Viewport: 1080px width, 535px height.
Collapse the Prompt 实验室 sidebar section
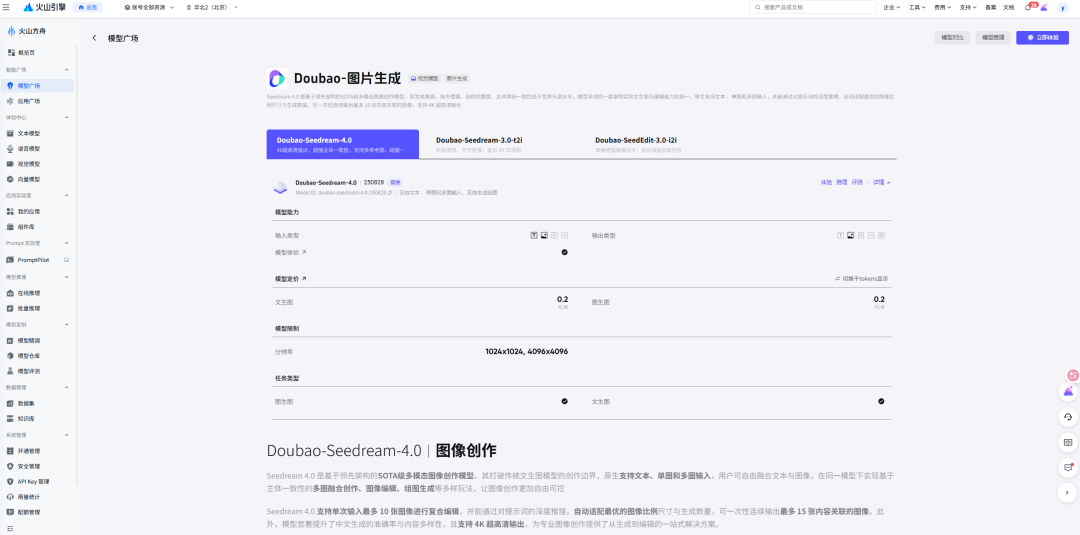[x=67, y=243]
